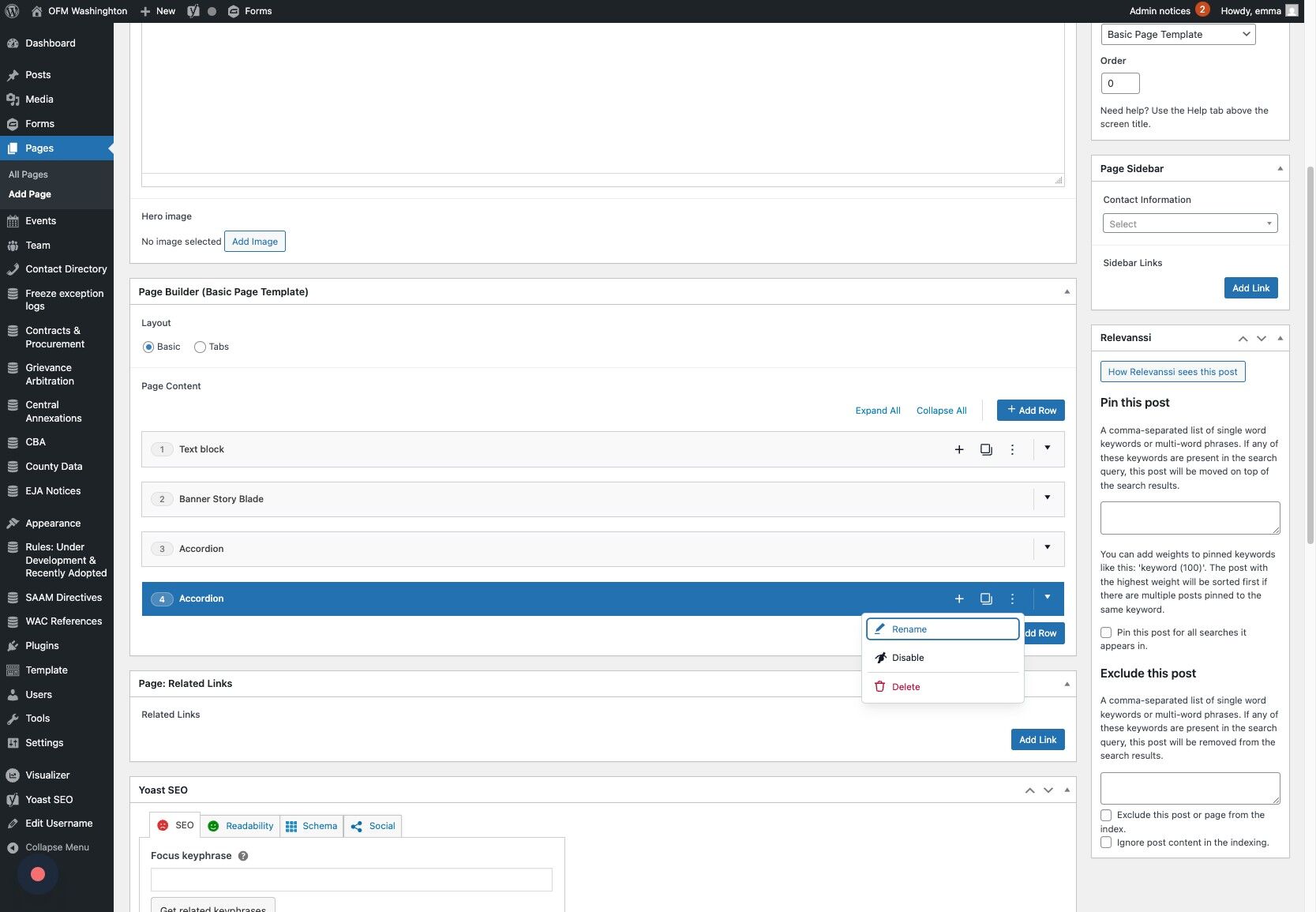The image size is (1316, 912).
Task: Collapse the Page: Related Links panel
Action: pos(1067,684)
